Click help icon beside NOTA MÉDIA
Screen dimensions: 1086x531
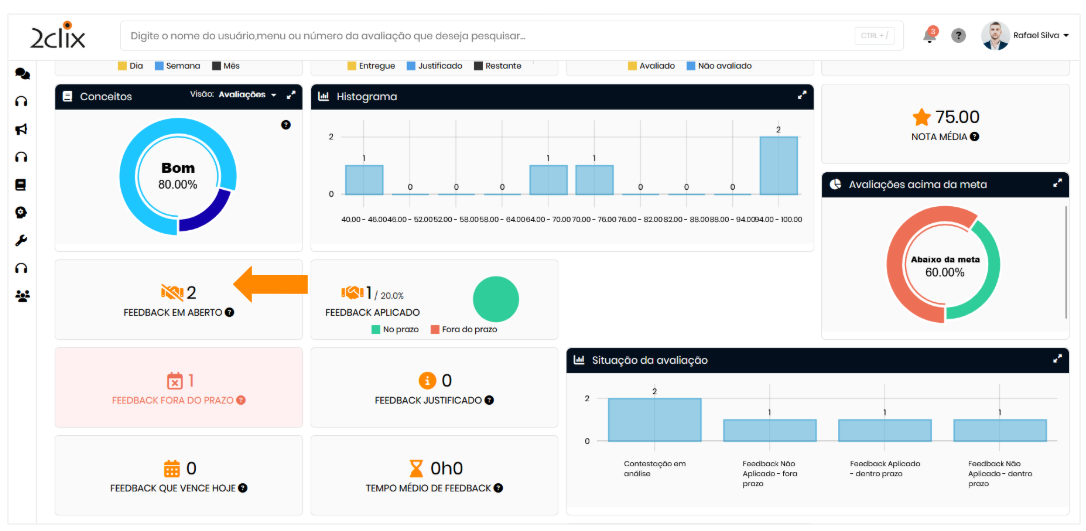point(974,137)
